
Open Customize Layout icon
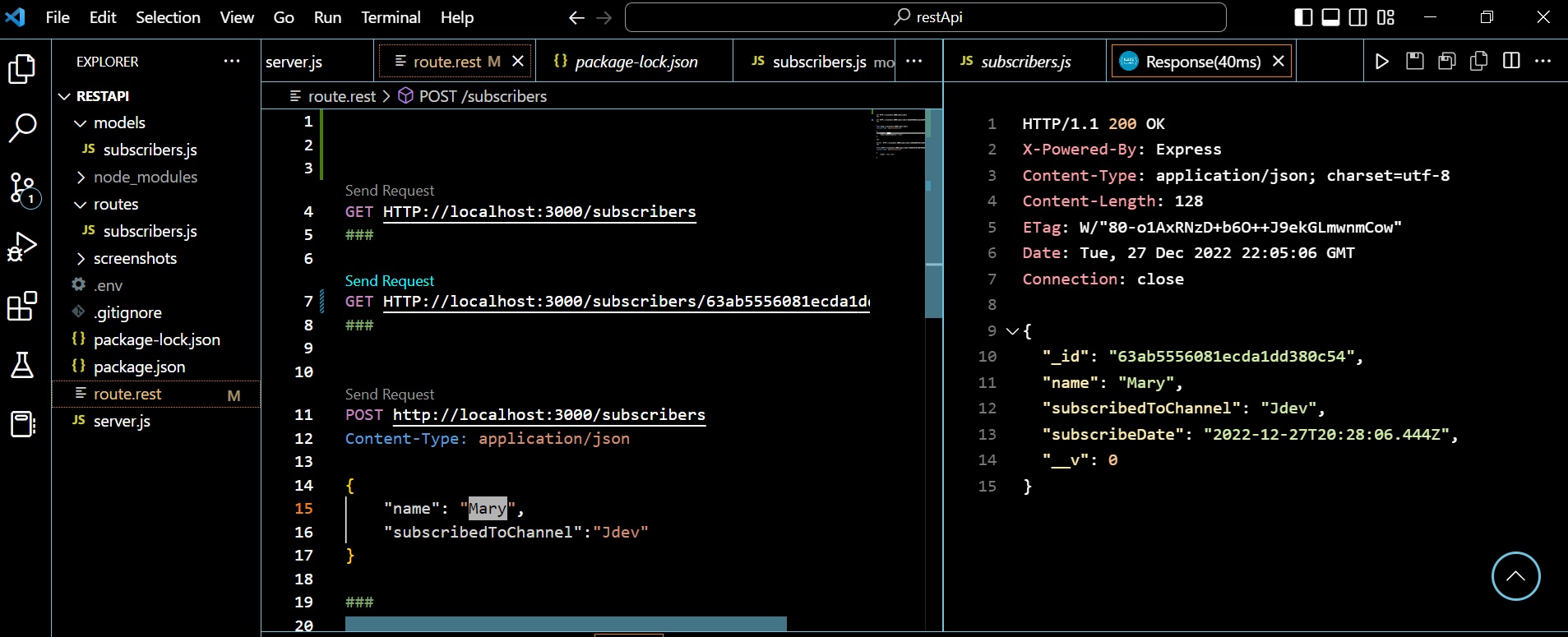click(1386, 17)
